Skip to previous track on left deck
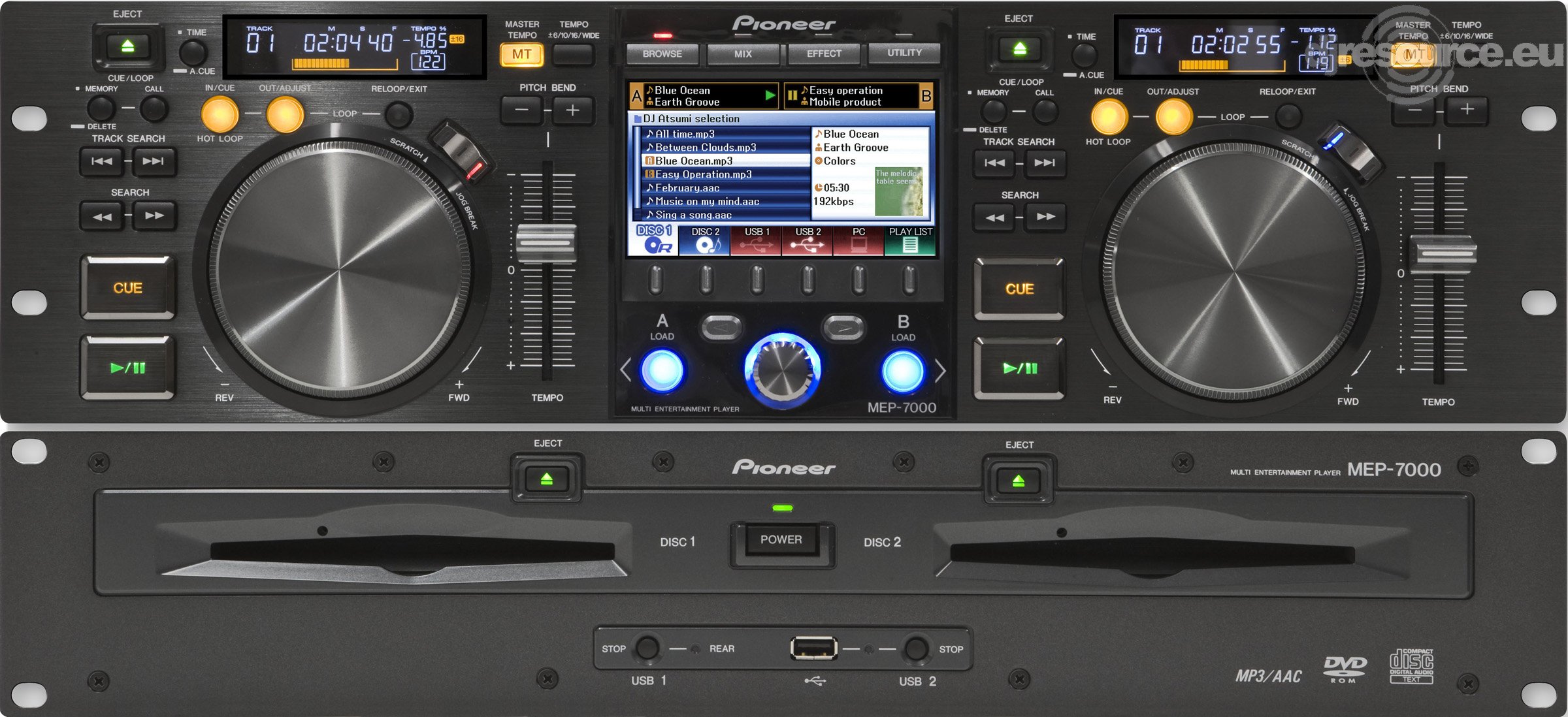1568x717 pixels. pos(101,161)
